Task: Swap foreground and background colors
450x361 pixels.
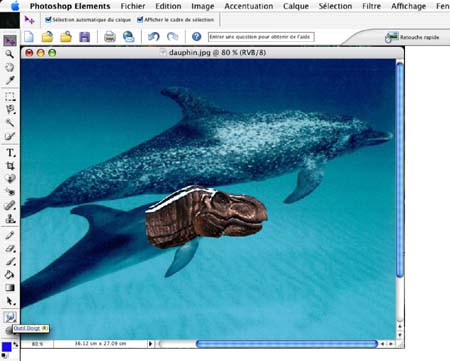Action: (x=15, y=344)
